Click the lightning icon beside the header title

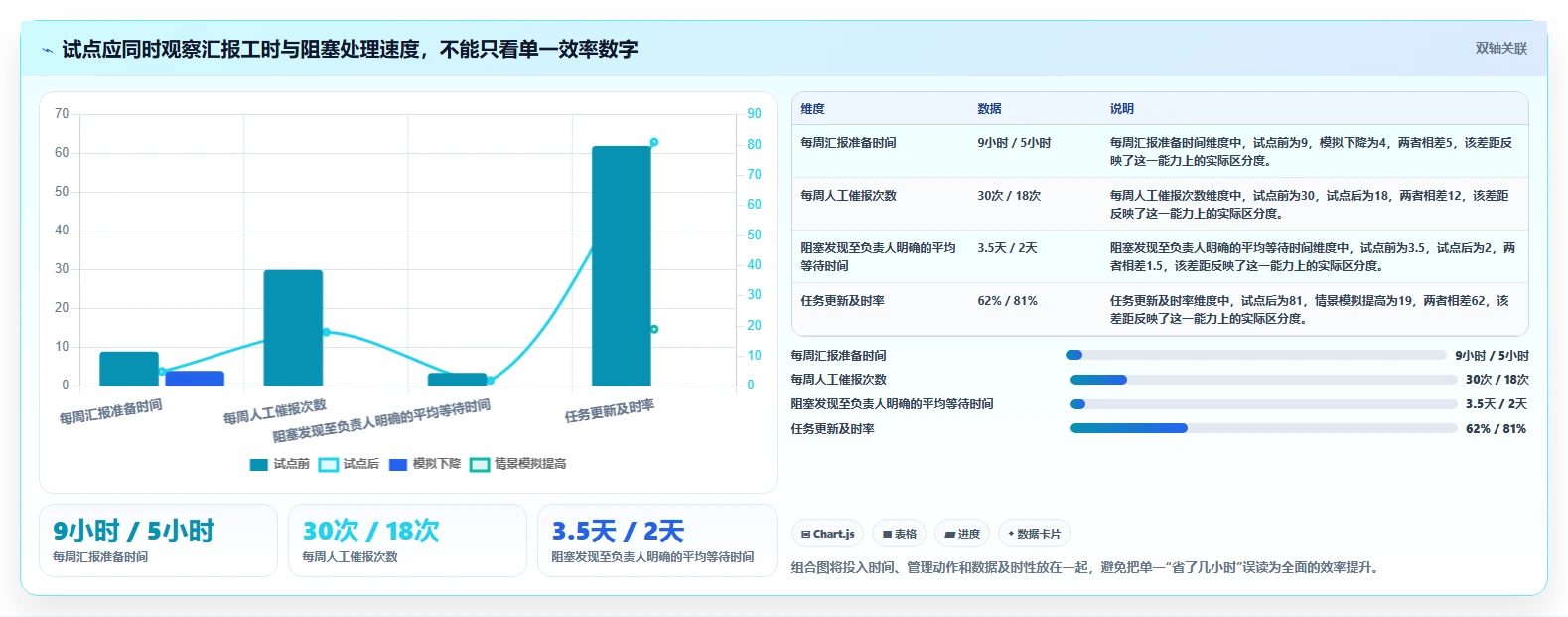click(x=47, y=50)
